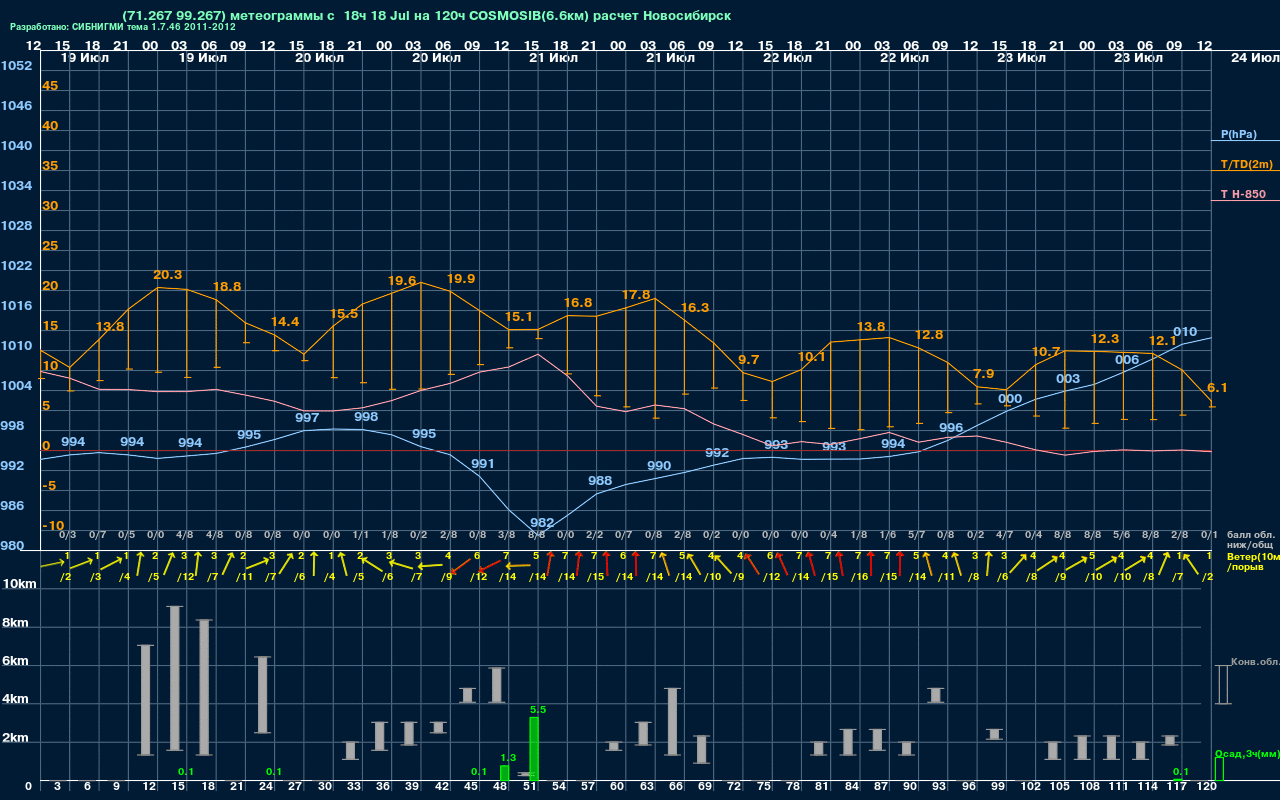This screenshot has height=800, width=1280.
Task: Select the P(hPa) legend label
Action: (x=1239, y=134)
